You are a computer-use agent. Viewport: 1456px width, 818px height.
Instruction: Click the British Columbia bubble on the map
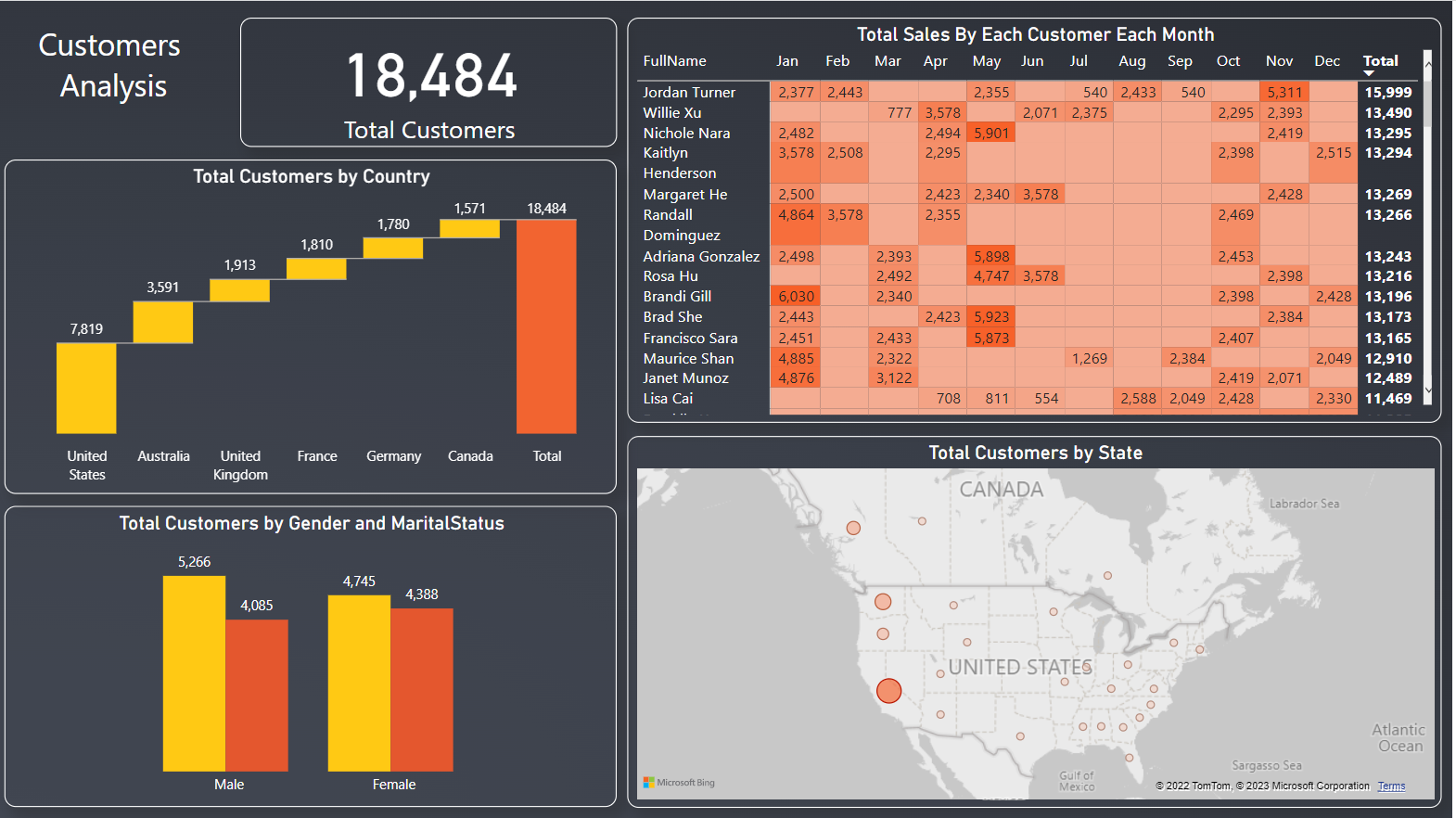(x=853, y=528)
